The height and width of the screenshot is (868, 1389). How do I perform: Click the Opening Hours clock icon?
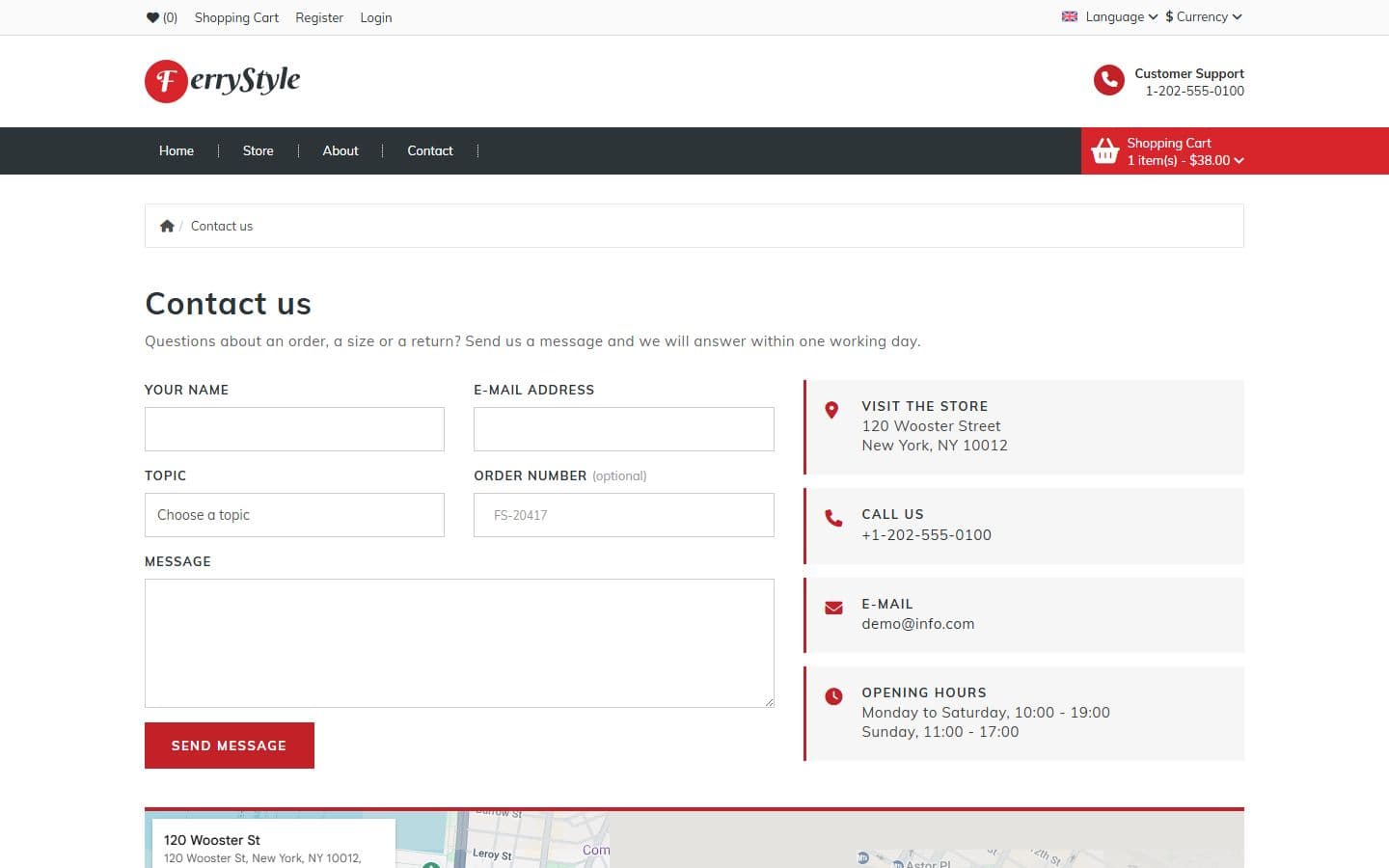coord(833,696)
